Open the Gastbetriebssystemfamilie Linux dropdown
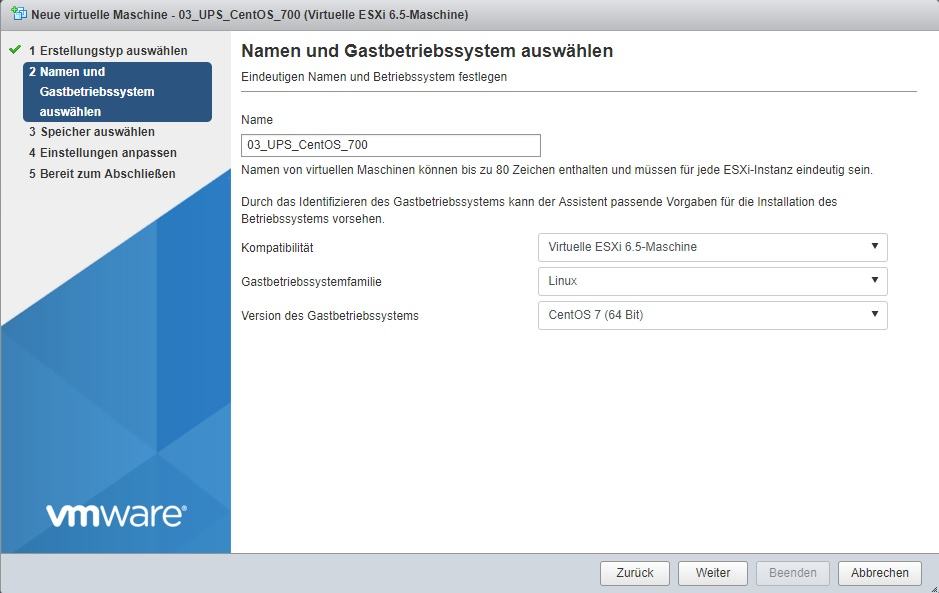 coord(713,282)
